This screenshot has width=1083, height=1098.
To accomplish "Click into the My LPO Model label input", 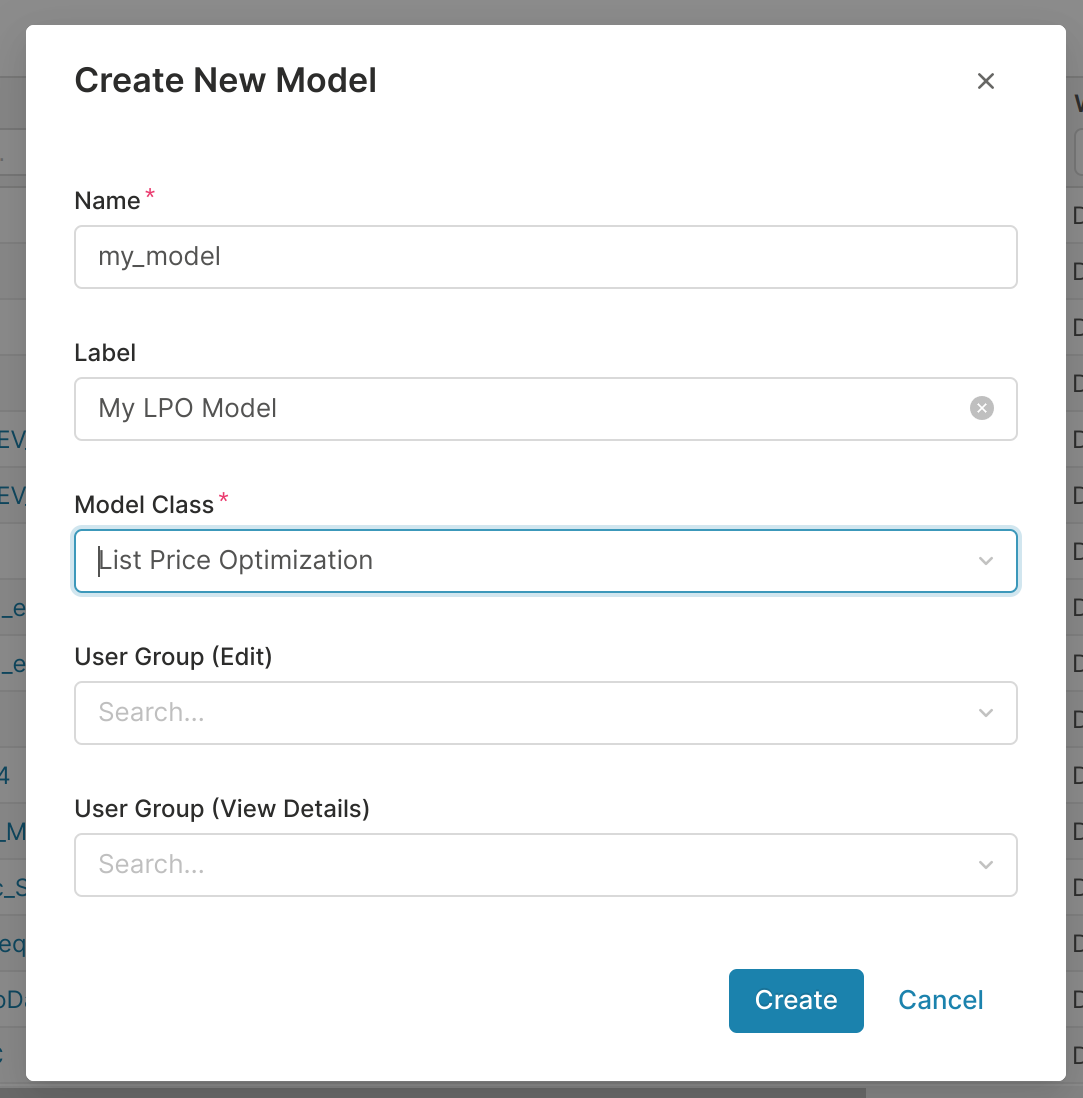I will click(x=520, y=409).
